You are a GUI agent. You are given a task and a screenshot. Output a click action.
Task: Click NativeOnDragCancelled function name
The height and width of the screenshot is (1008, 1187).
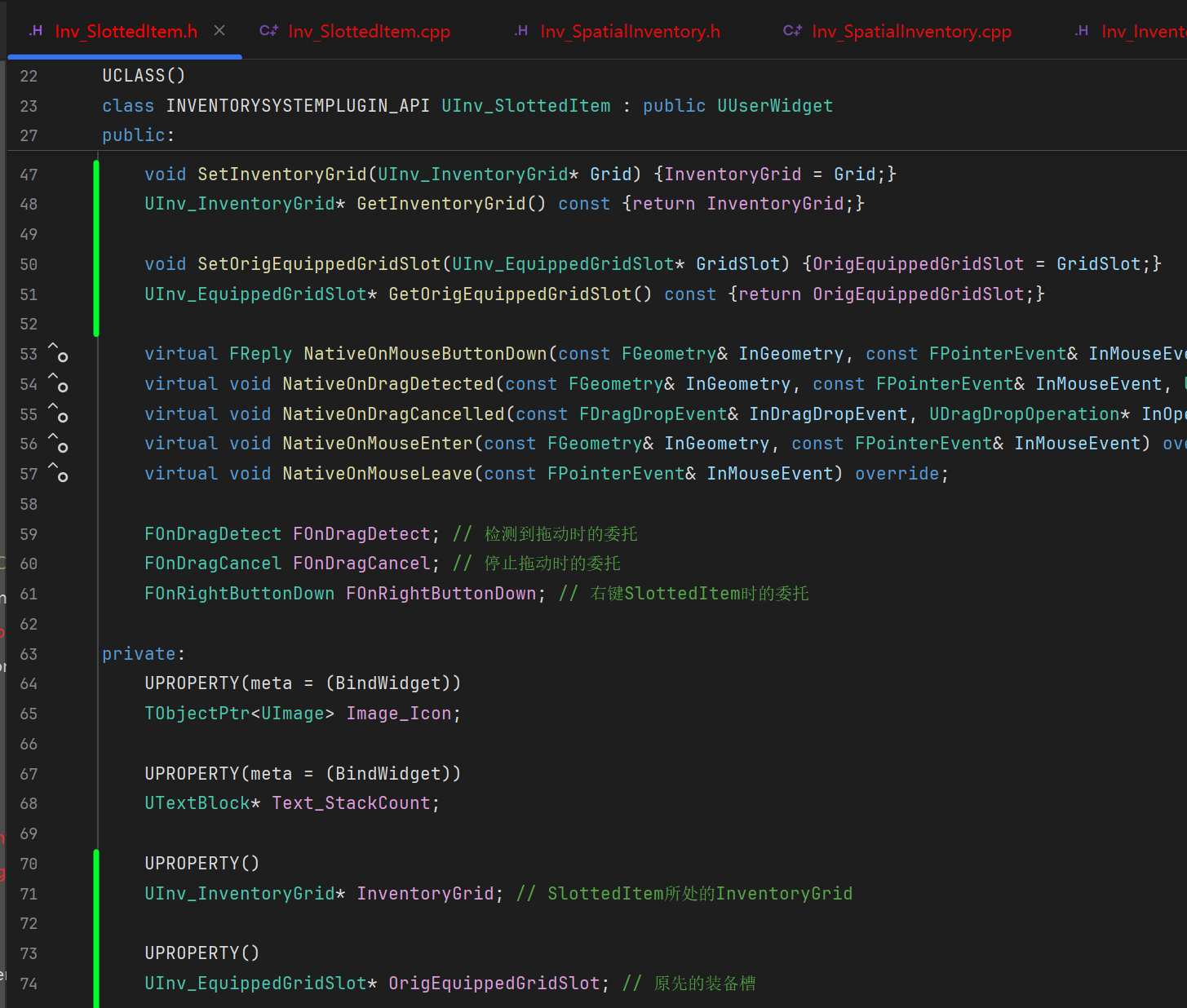click(x=393, y=413)
